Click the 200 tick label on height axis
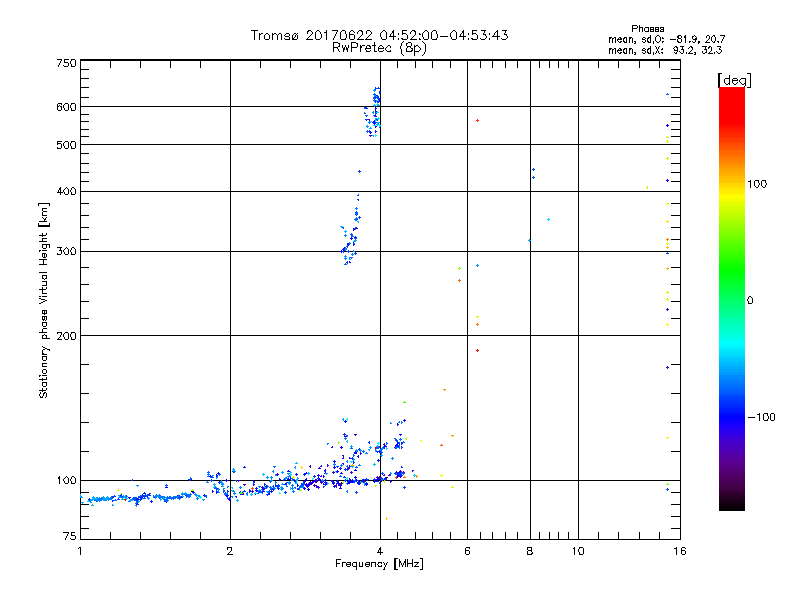The height and width of the screenshot is (600, 800). click(66, 335)
